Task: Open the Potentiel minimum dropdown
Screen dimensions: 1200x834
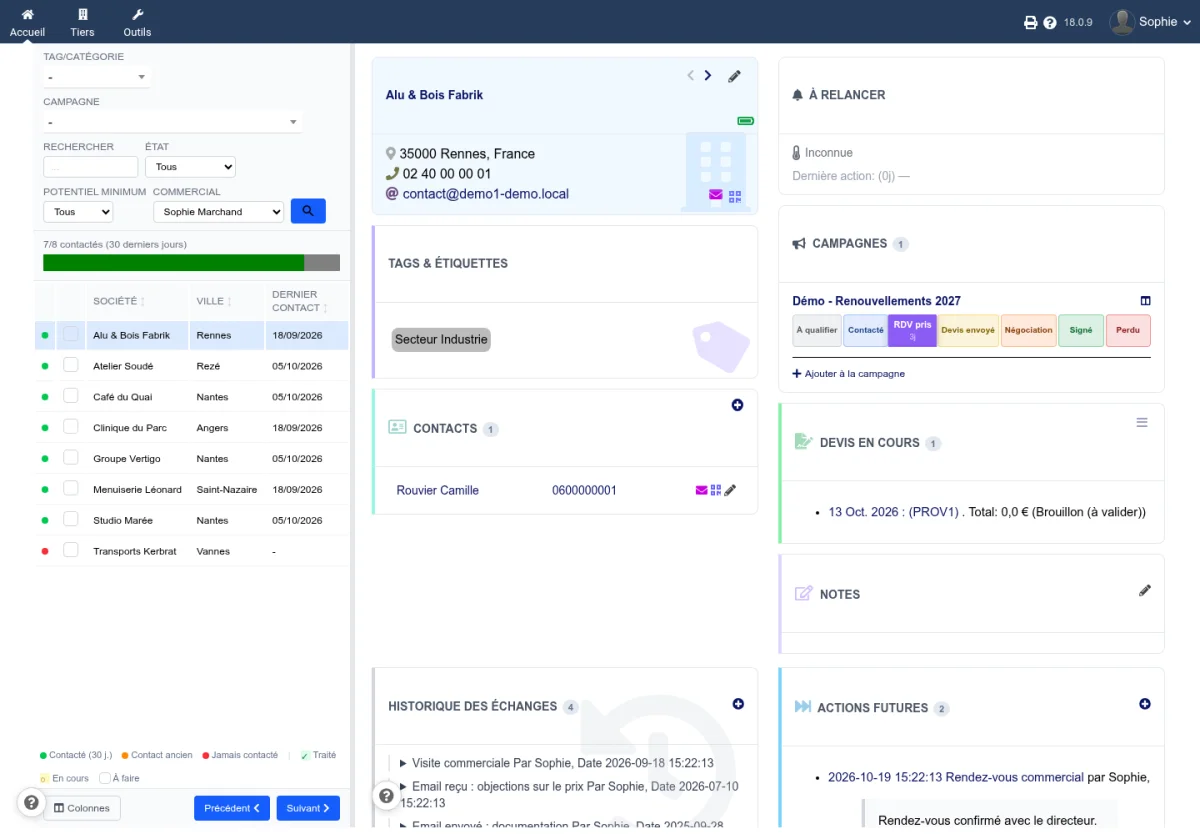Action: [x=78, y=212]
